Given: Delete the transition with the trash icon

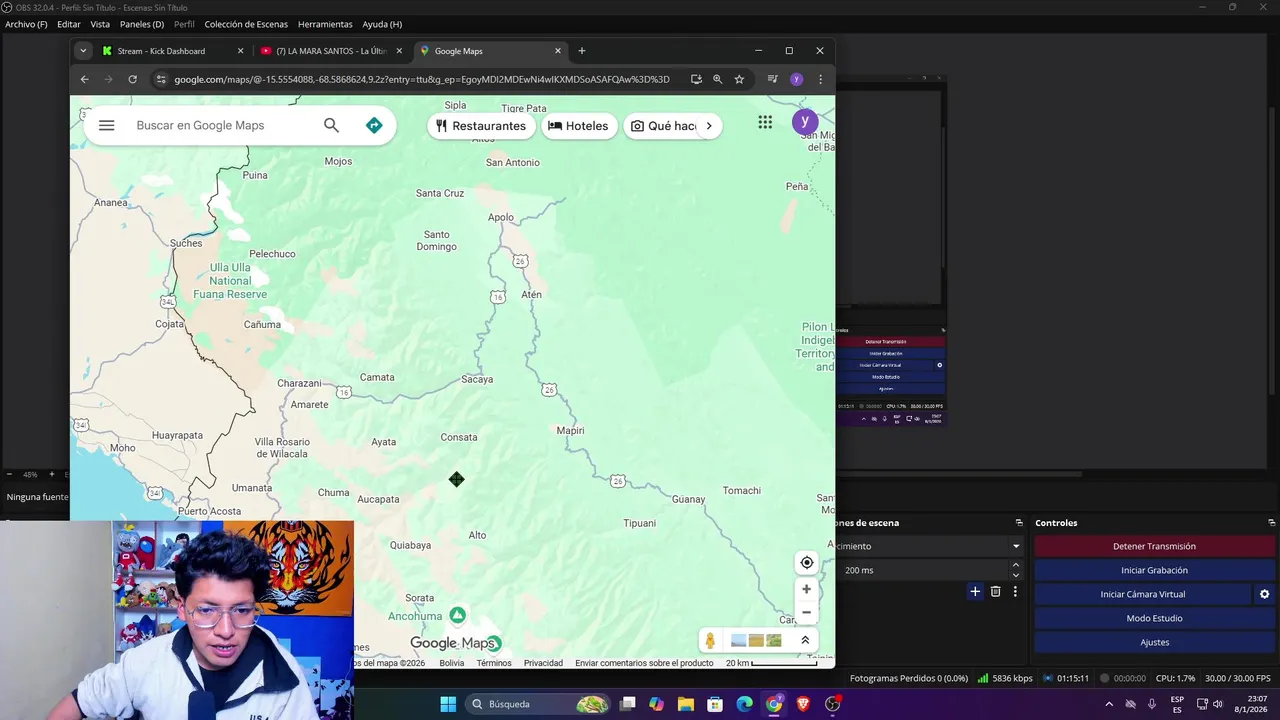Looking at the screenshot, I should click(995, 592).
